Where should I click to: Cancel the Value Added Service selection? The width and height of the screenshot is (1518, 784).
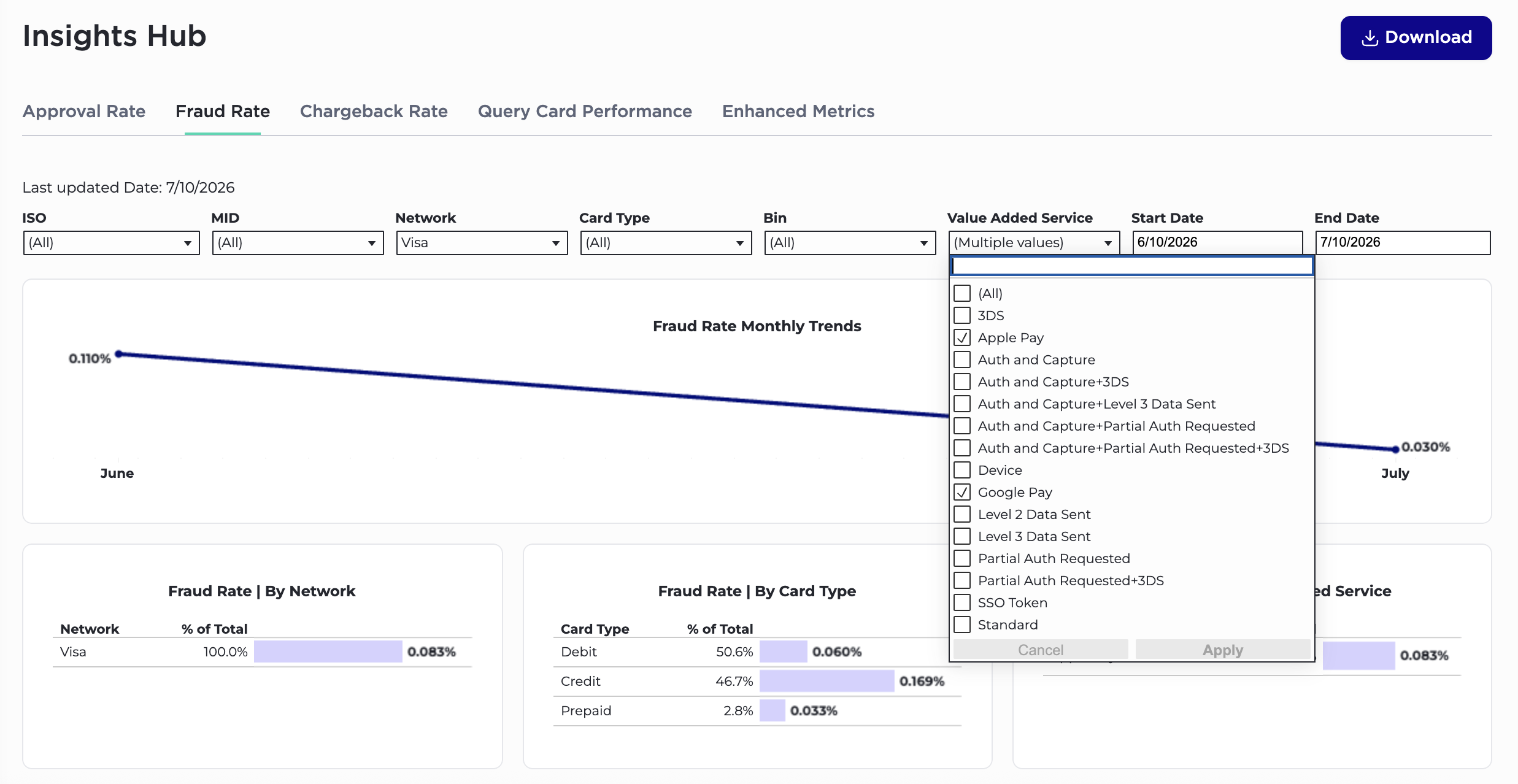point(1041,650)
